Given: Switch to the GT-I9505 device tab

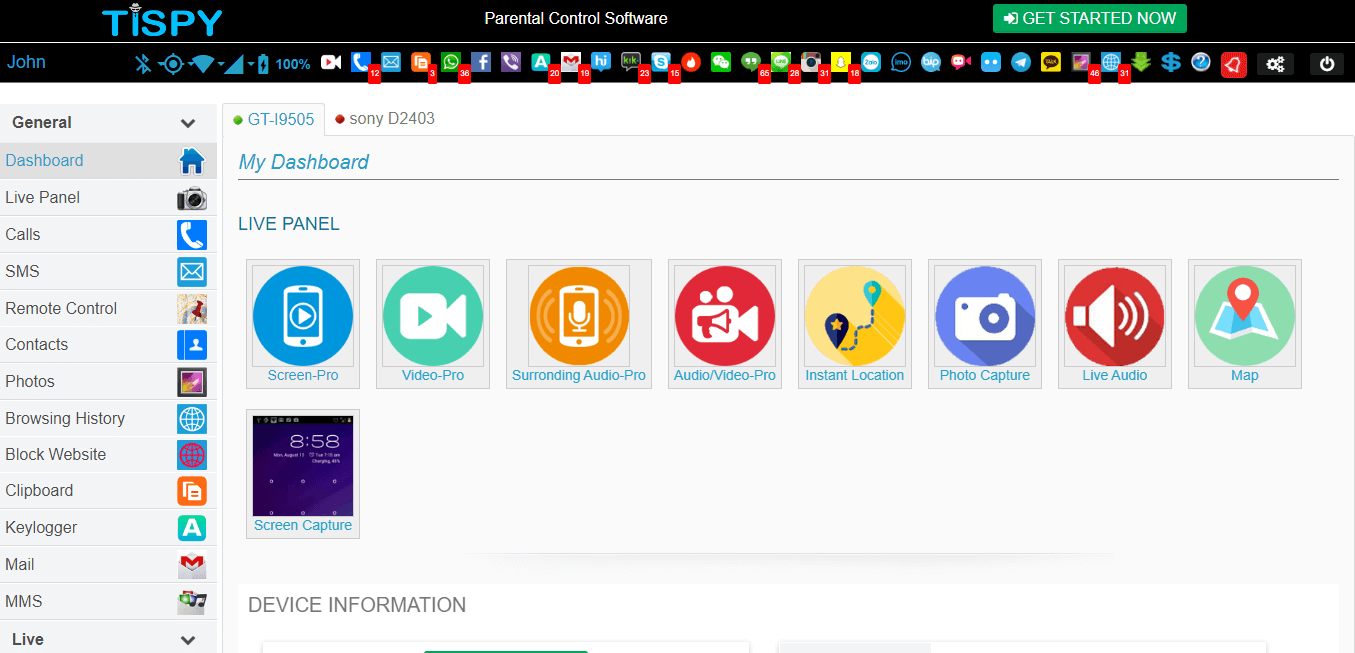Looking at the screenshot, I should point(273,119).
